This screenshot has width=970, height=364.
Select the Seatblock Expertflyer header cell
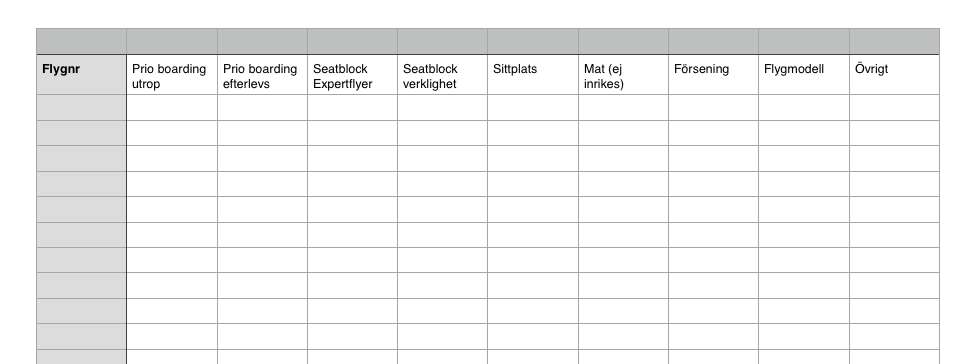(353, 75)
